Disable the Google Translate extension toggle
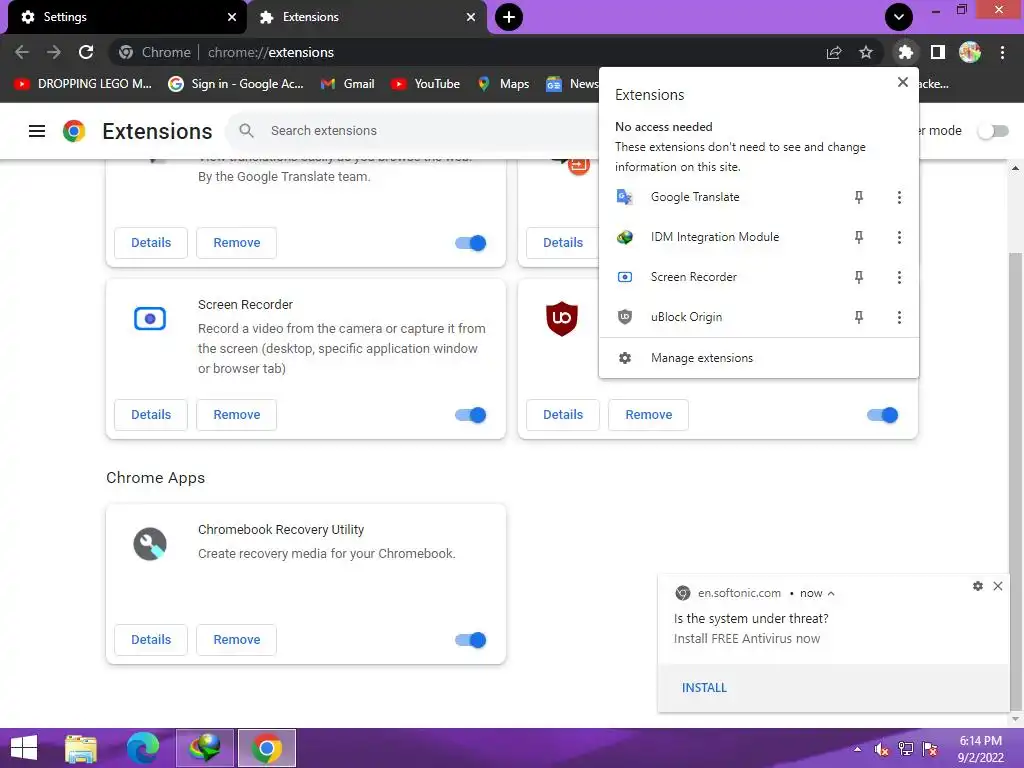This screenshot has height=768, width=1024. [x=470, y=243]
